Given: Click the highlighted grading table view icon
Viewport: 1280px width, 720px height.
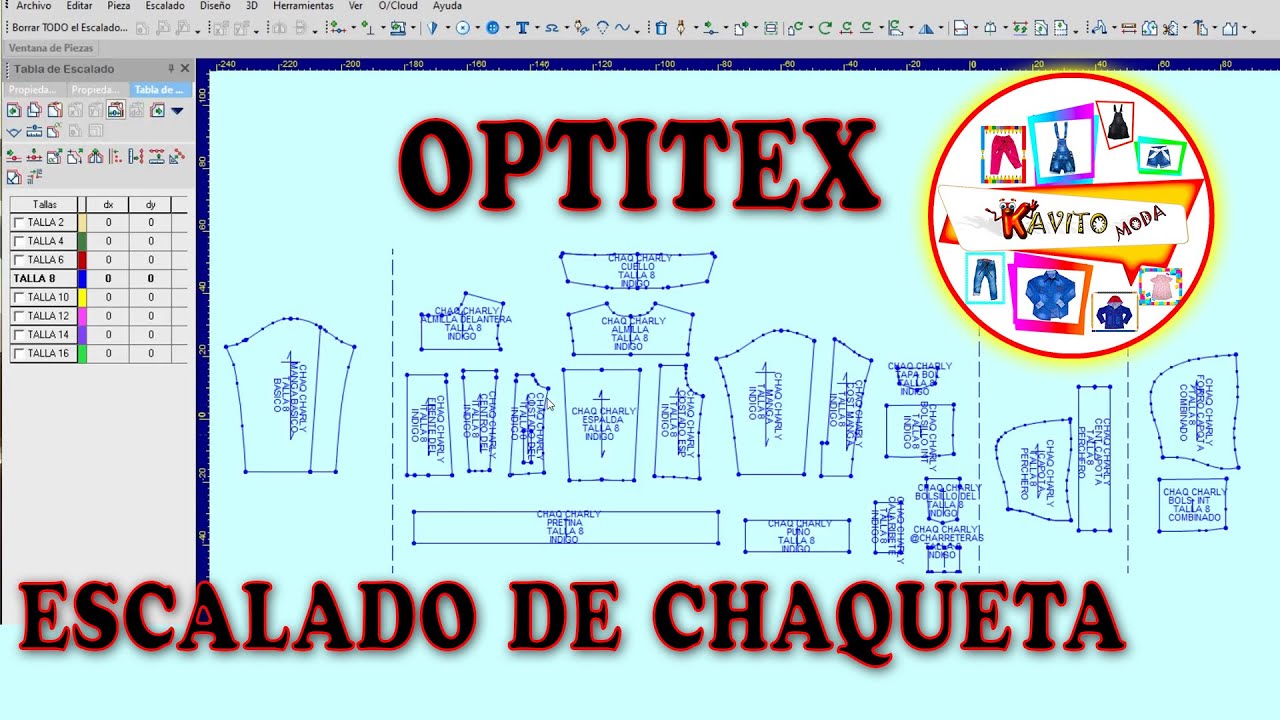Looking at the screenshot, I should [115, 110].
